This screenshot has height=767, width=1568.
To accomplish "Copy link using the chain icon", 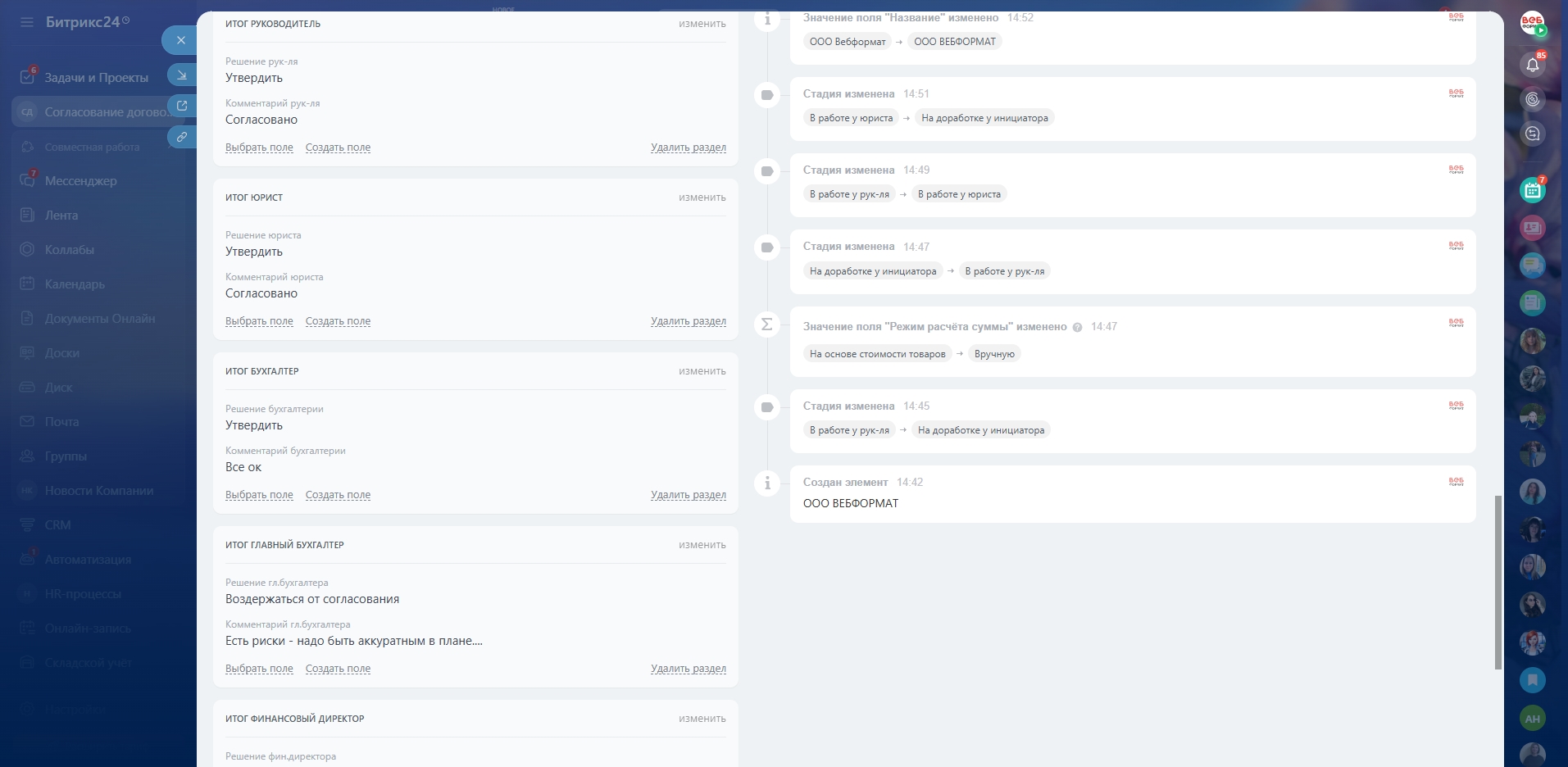I will coord(181,137).
